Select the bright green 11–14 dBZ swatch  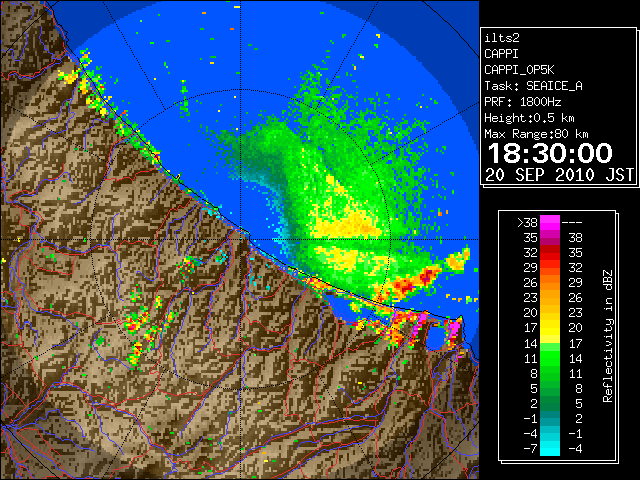click(550, 358)
